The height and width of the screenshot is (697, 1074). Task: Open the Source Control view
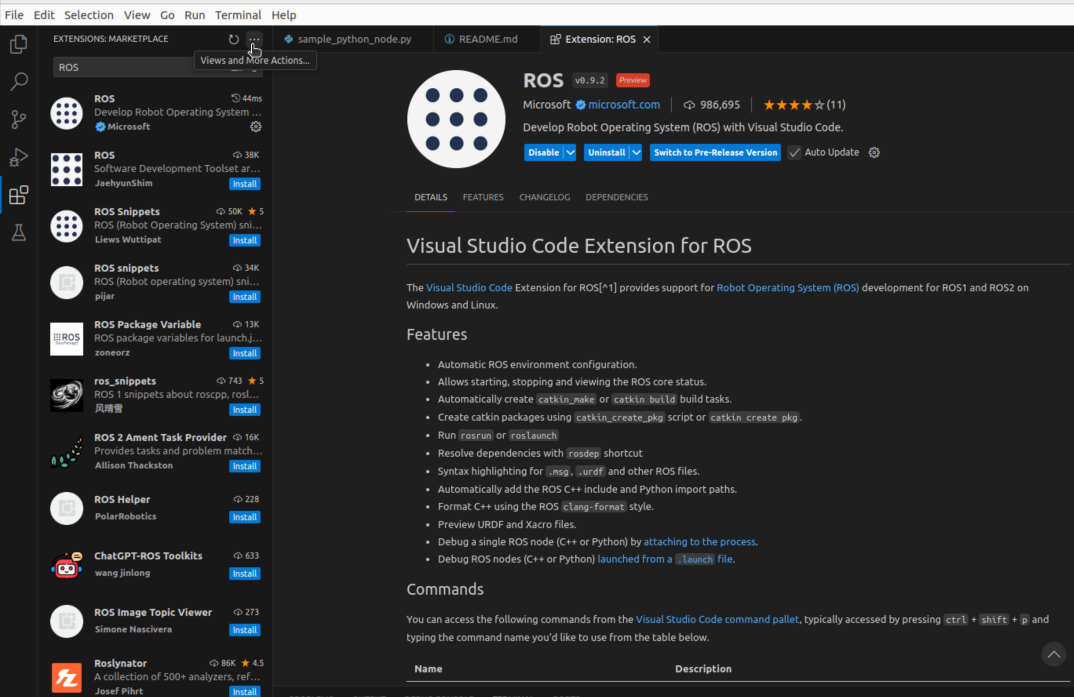coord(18,119)
